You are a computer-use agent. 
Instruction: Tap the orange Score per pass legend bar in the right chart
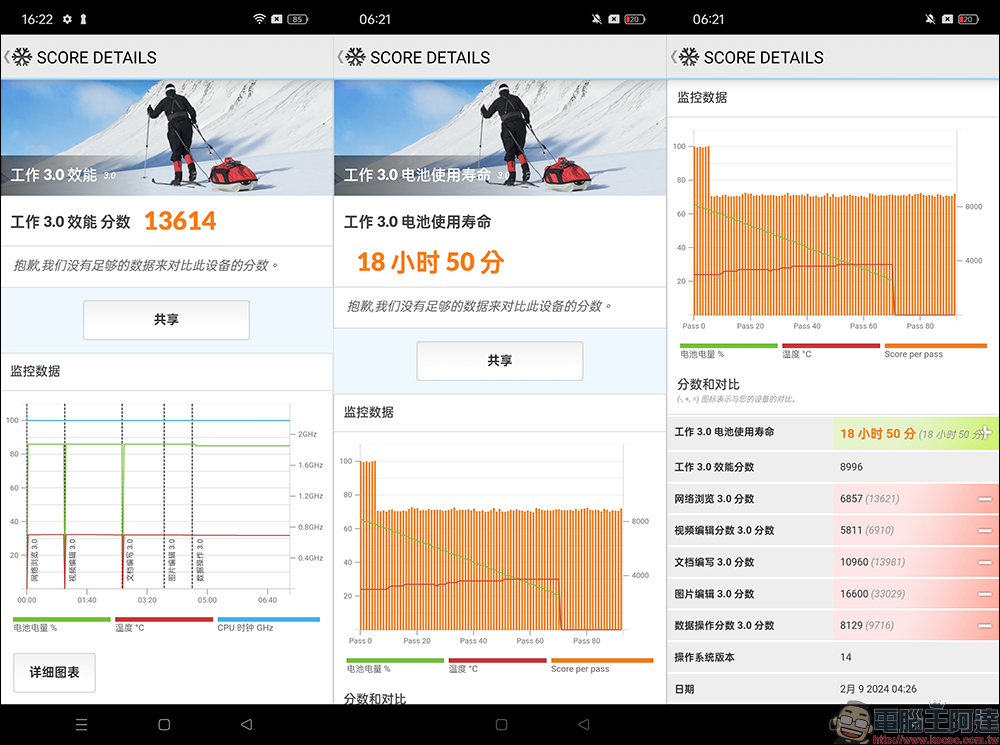pos(936,346)
